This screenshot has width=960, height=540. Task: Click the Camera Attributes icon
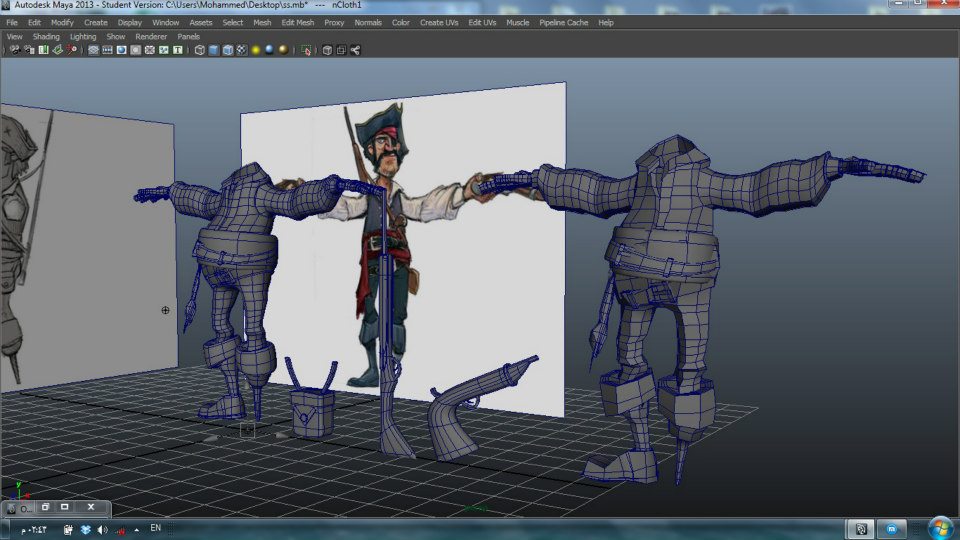click(29, 50)
